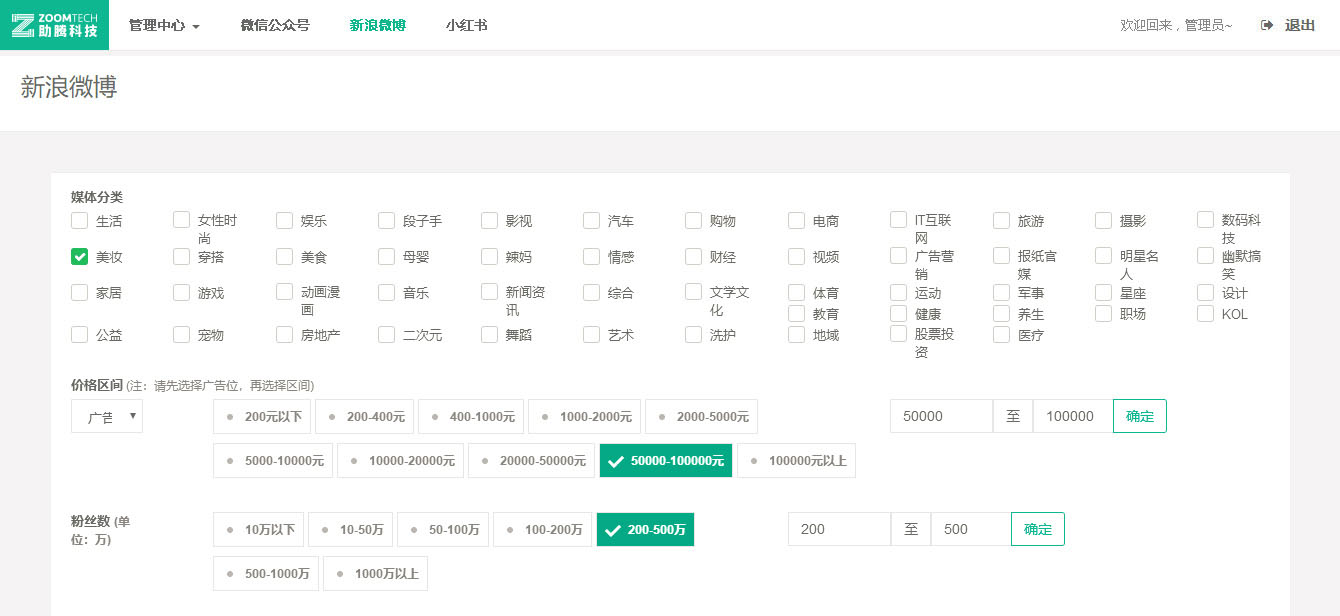The height and width of the screenshot is (616, 1340).
Task: Check the 娱乐 category checkbox
Action: point(284,220)
